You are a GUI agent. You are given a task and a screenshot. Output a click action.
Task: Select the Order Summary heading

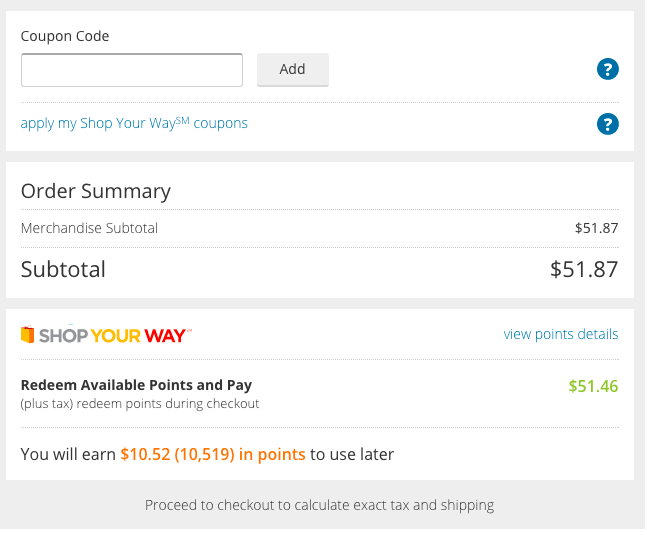tap(96, 191)
